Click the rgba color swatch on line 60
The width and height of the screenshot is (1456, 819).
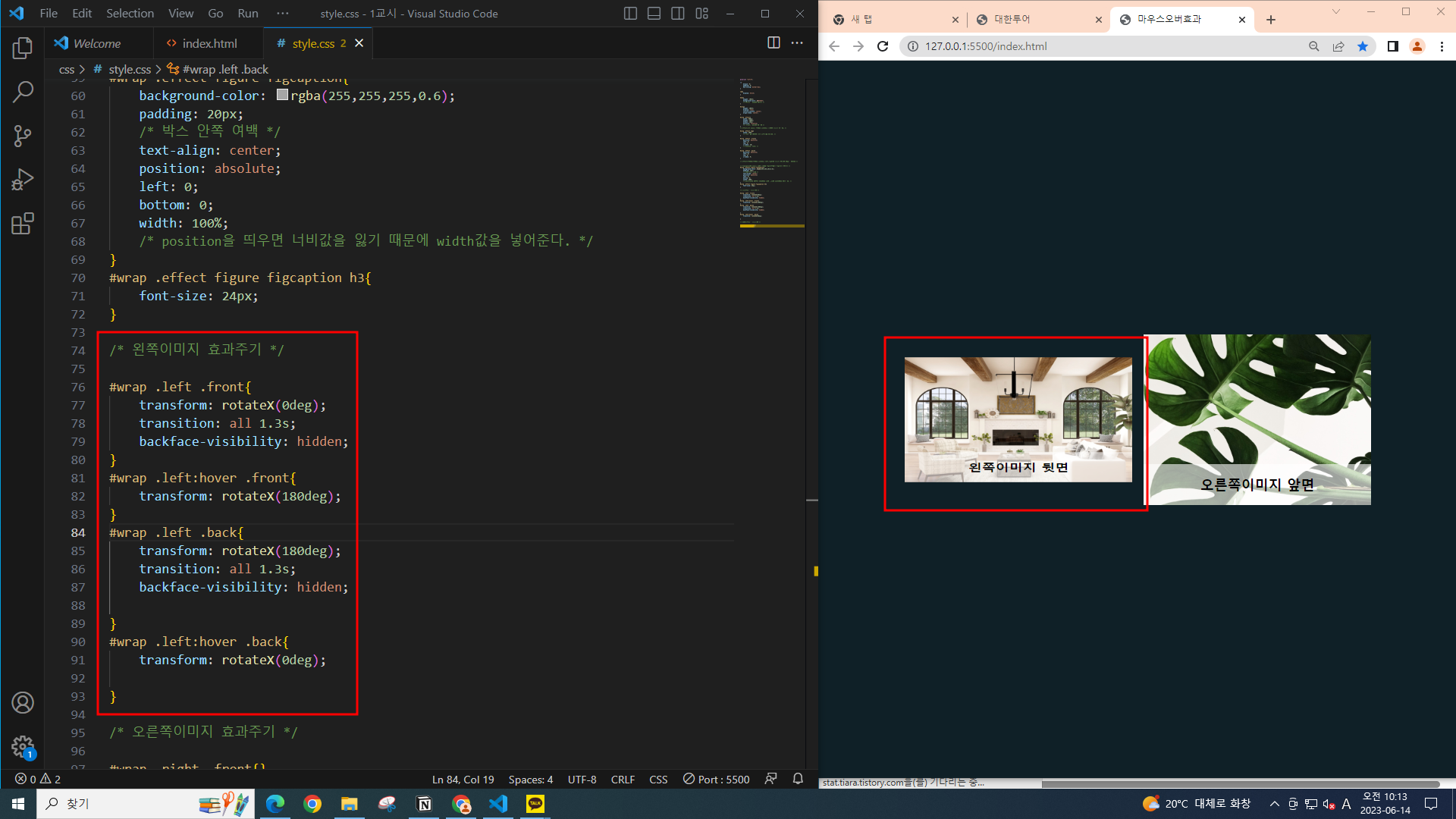282,96
